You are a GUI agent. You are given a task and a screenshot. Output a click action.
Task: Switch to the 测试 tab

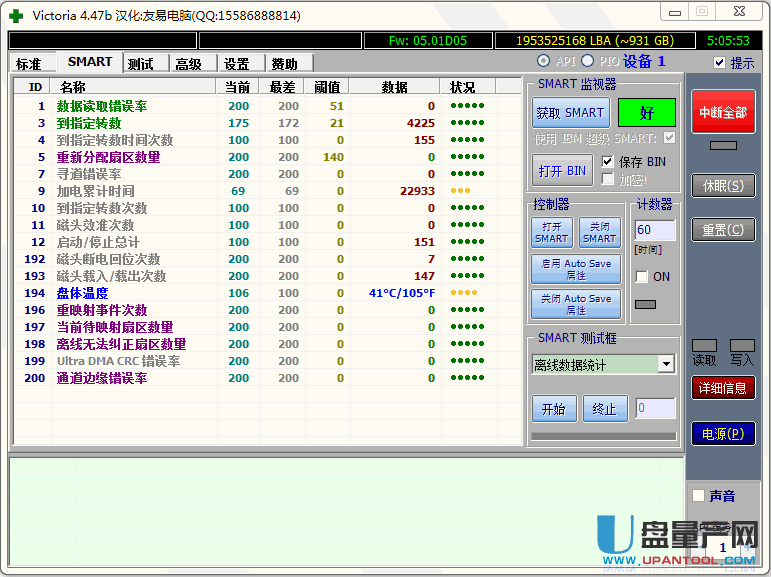point(141,64)
